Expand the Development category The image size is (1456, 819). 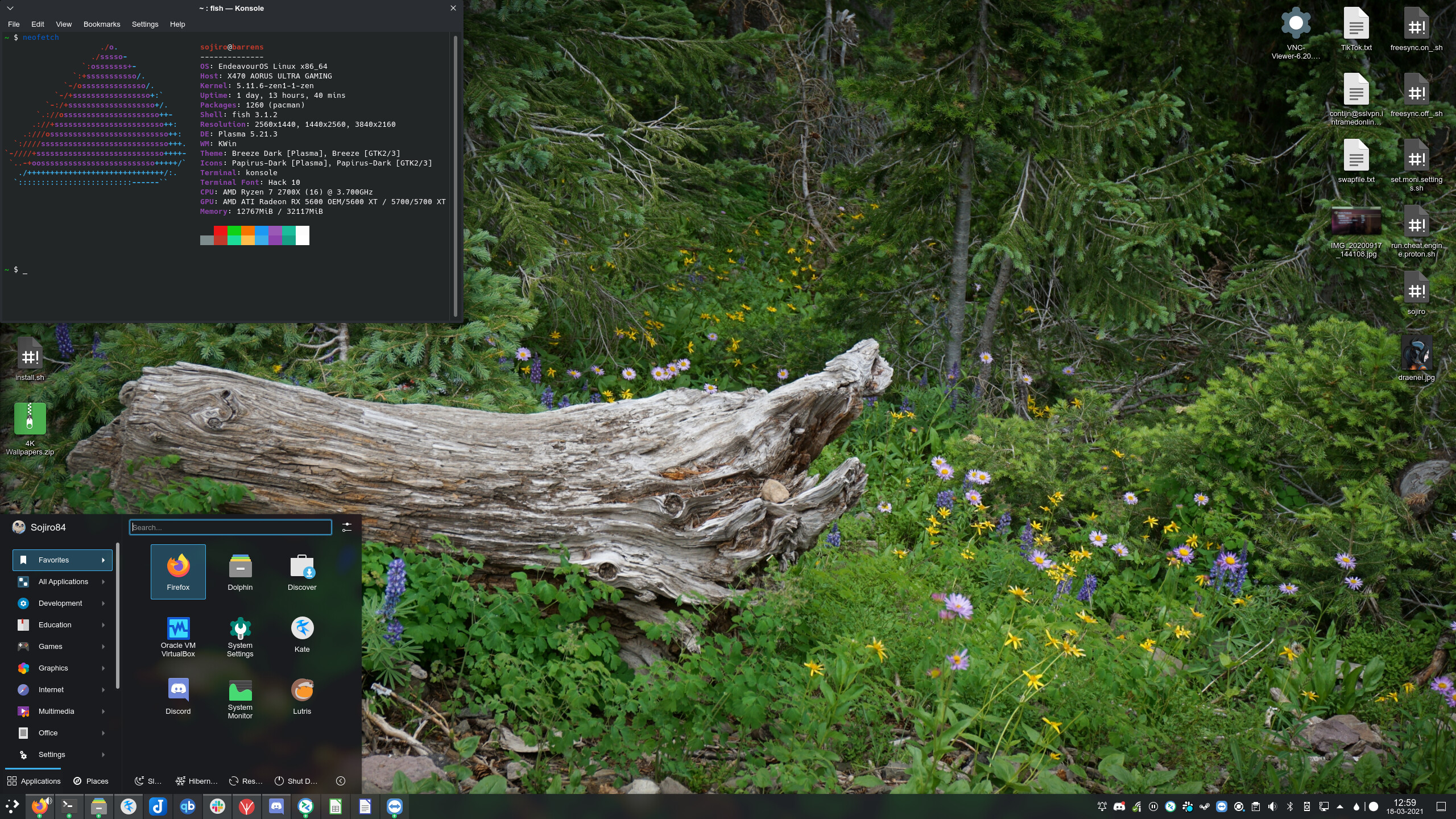(63, 603)
